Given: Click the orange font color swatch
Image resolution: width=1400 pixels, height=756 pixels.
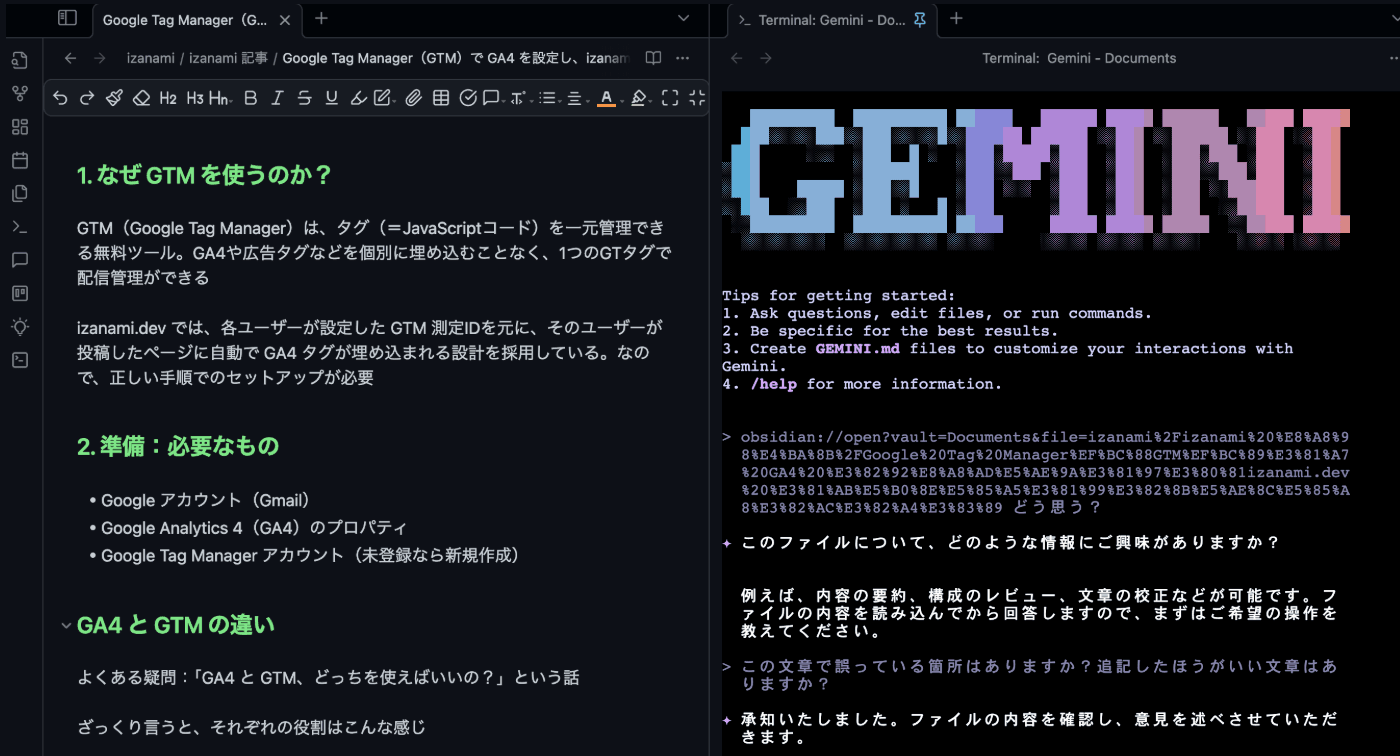Looking at the screenshot, I should (x=605, y=98).
